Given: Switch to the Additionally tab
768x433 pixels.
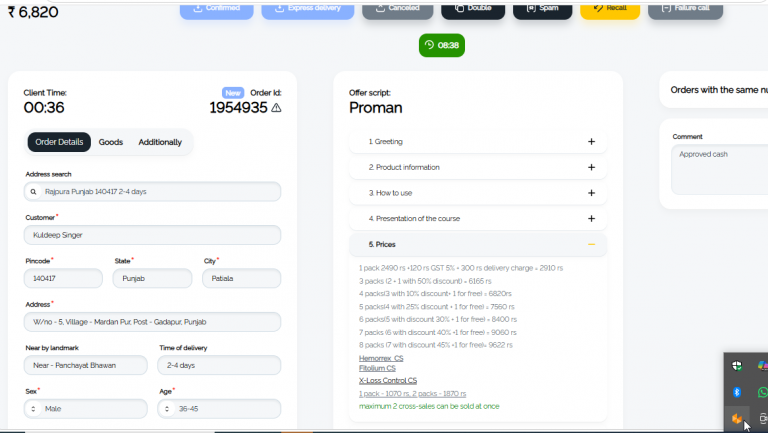Looking at the screenshot, I should [160, 142].
